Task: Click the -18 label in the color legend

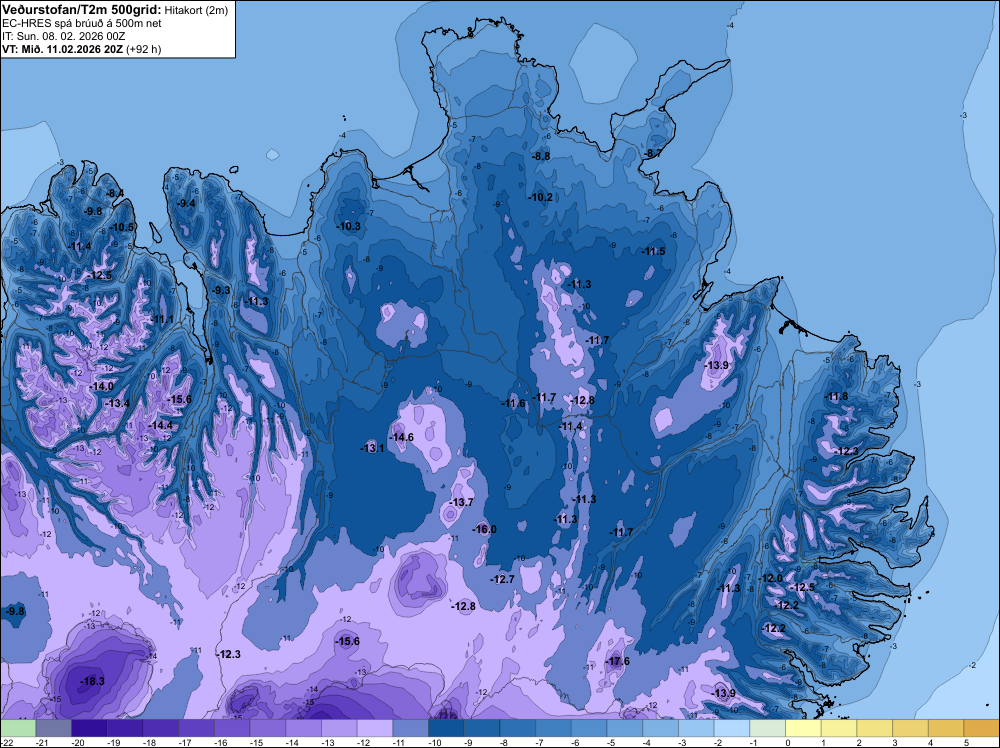Action: coord(149,743)
